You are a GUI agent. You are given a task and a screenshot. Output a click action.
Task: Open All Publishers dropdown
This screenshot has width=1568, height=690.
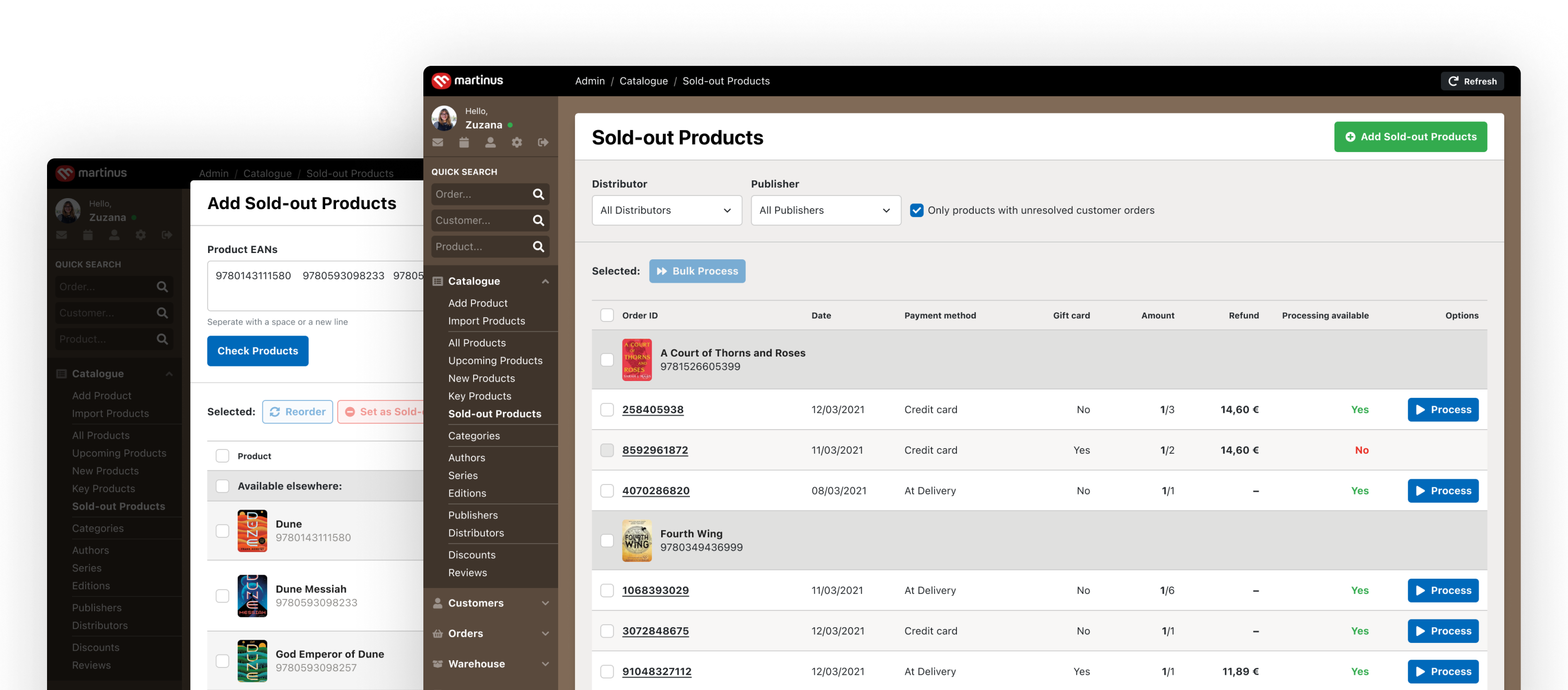(825, 210)
